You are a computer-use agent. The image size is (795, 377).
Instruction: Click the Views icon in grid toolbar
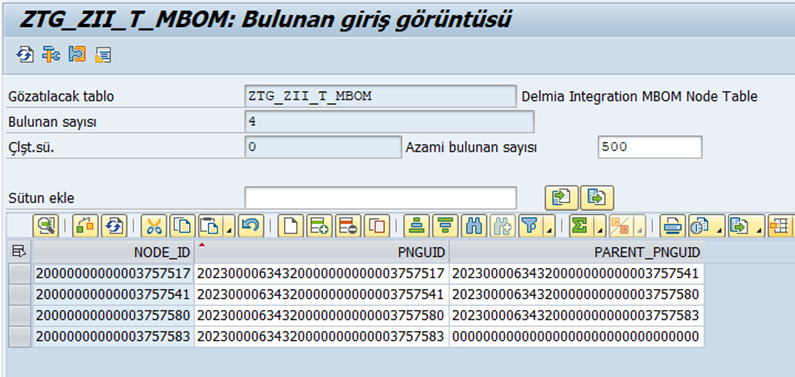point(701,227)
